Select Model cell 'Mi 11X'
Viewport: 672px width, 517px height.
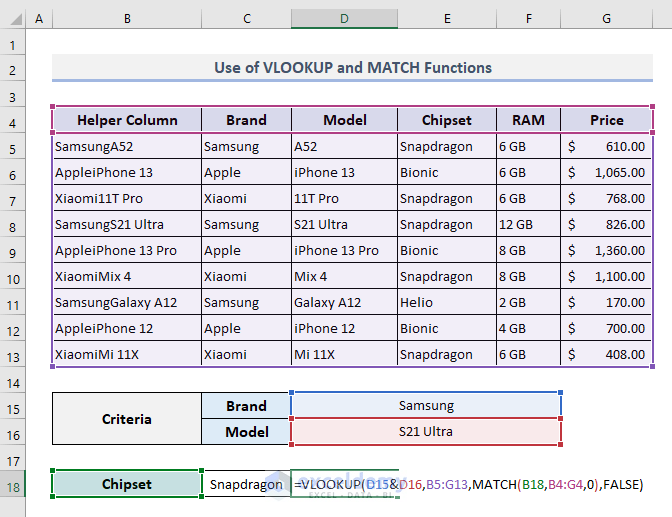345,354
